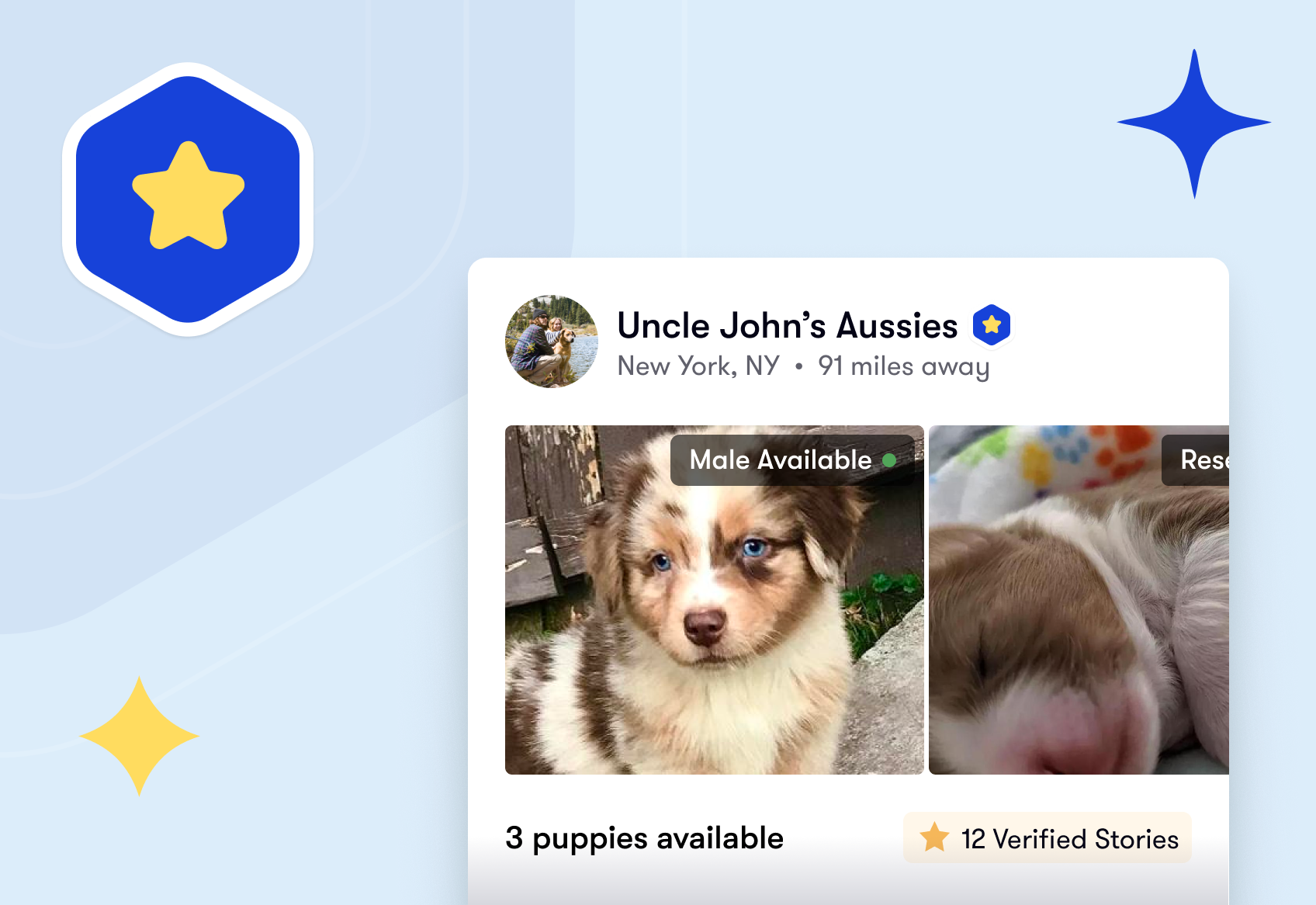Screen dimensions: 1316x905
Task: Click the orange star in Verified Stories badge
Action: pyautogui.click(x=934, y=837)
